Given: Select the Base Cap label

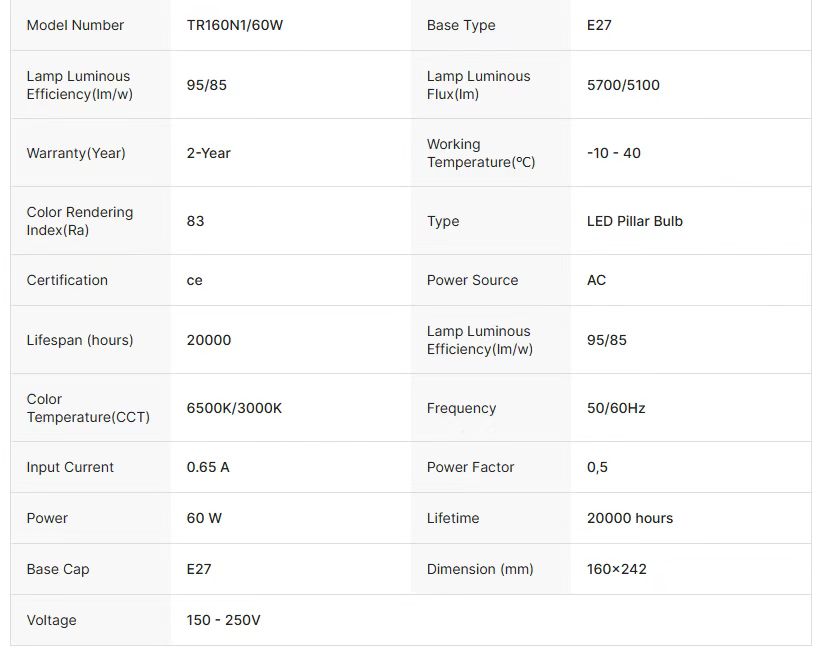Looking at the screenshot, I should point(58,569).
